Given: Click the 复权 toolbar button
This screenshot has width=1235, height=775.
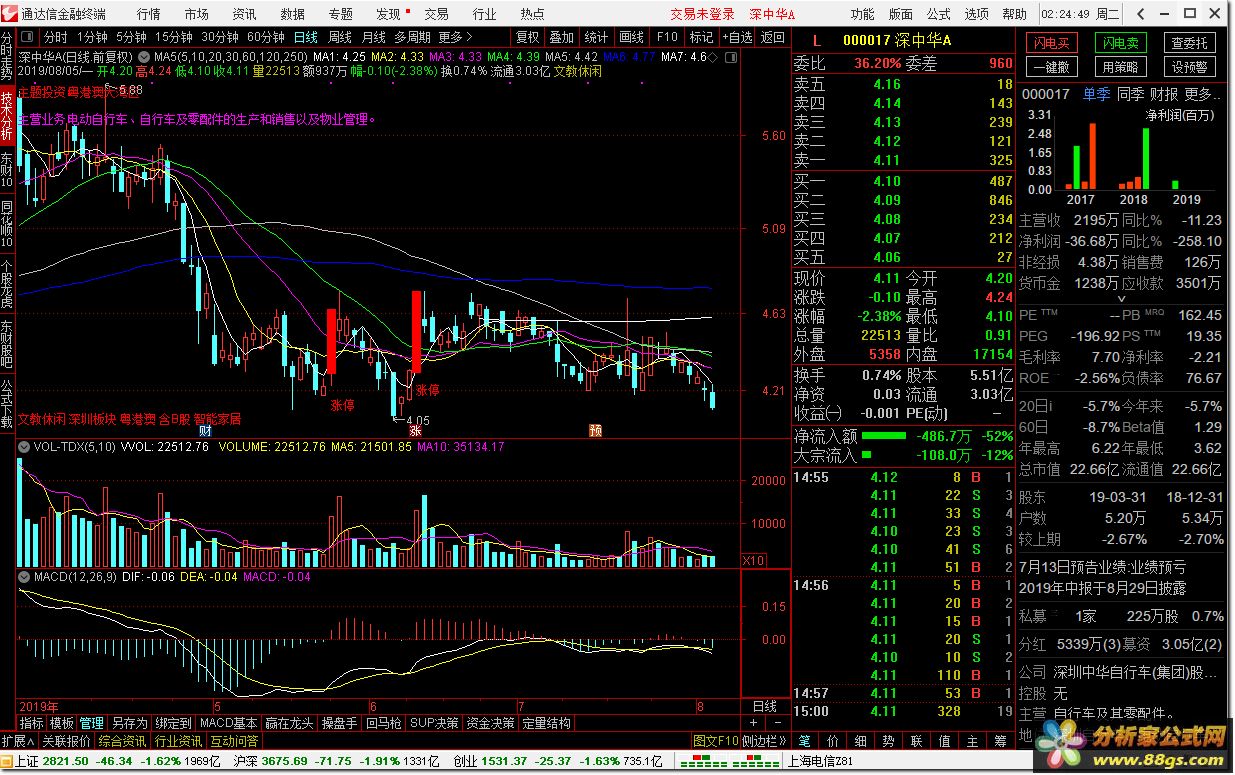Looking at the screenshot, I should [527, 37].
